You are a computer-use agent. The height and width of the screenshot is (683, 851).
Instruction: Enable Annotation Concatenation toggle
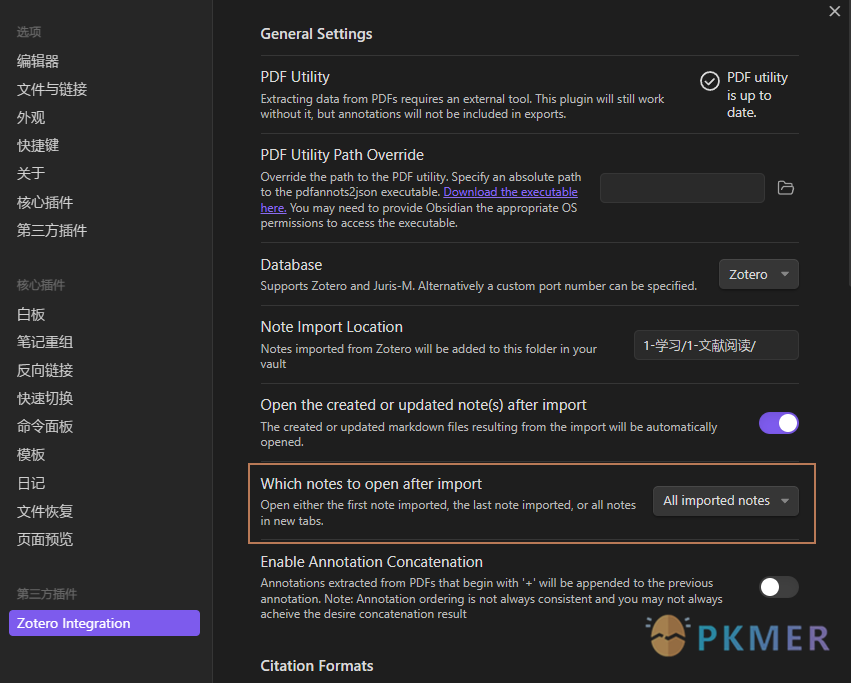[778, 586]
